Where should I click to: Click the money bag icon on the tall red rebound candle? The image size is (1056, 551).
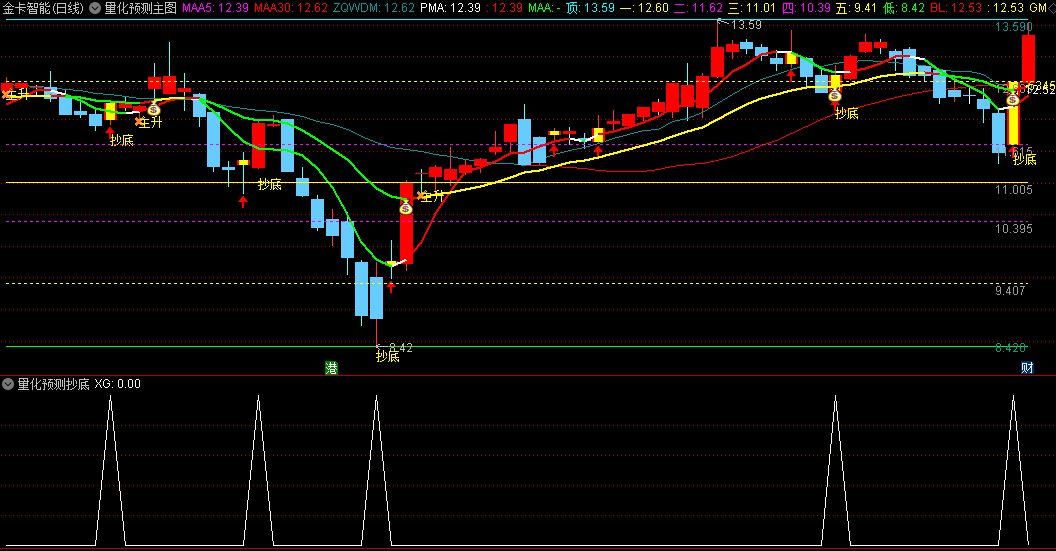click(x=405, y=208)
